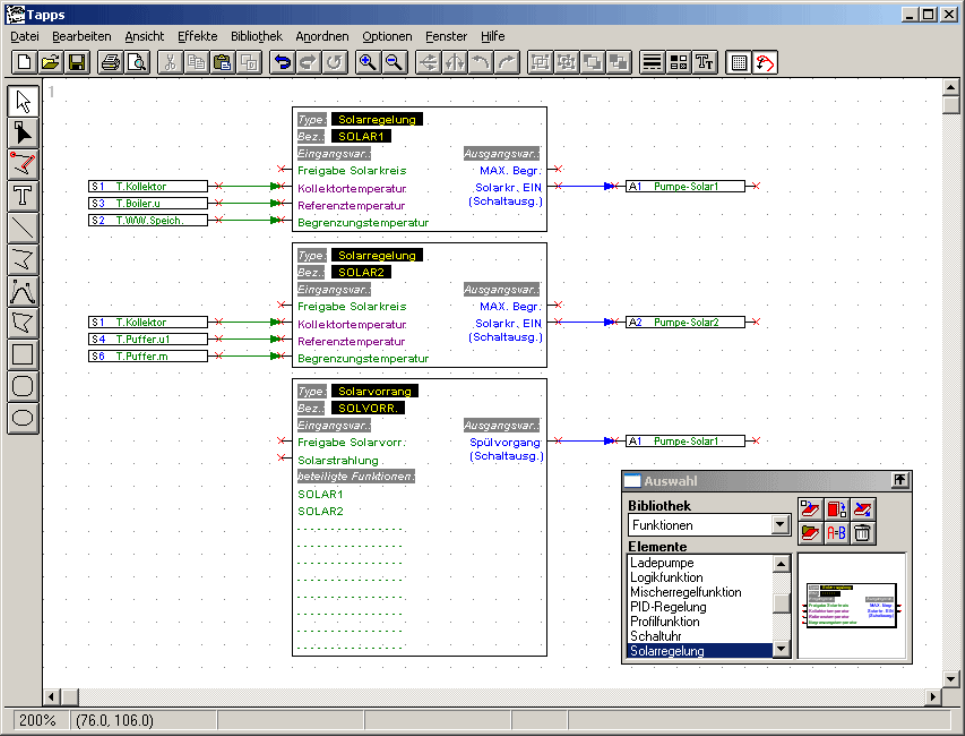
Task: Select the Text tool in left toolbox
Action: pos(24,195)
